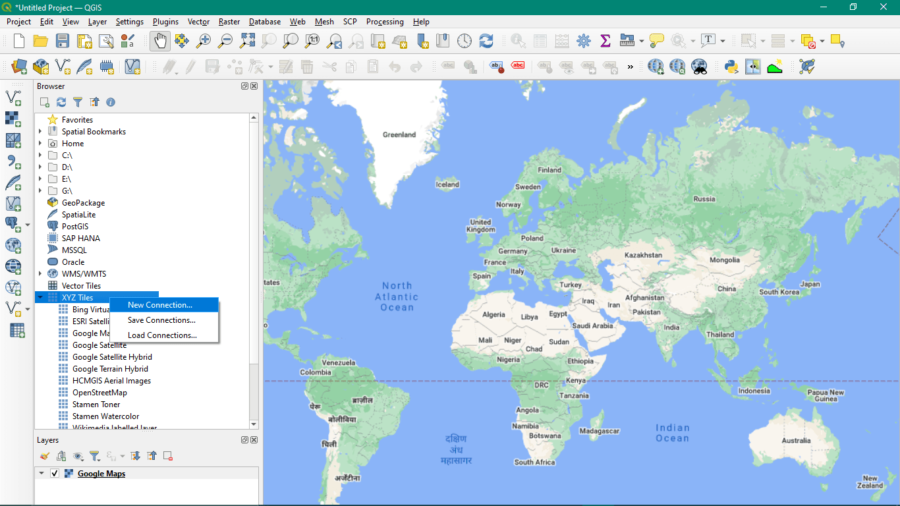Open the Processing Toolbox gear icon
The width and height of the screenshot is (900, 506).
(x=584, y=41)
